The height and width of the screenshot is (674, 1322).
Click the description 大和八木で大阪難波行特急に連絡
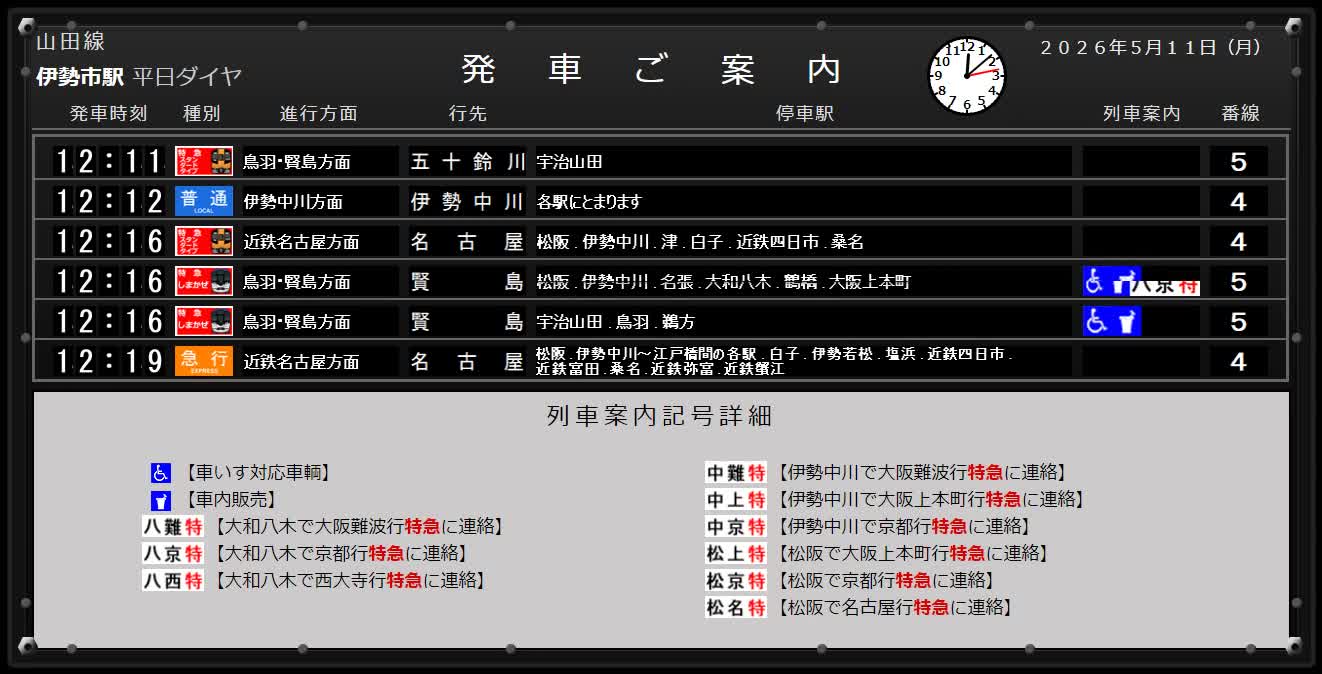coord(359,527)
